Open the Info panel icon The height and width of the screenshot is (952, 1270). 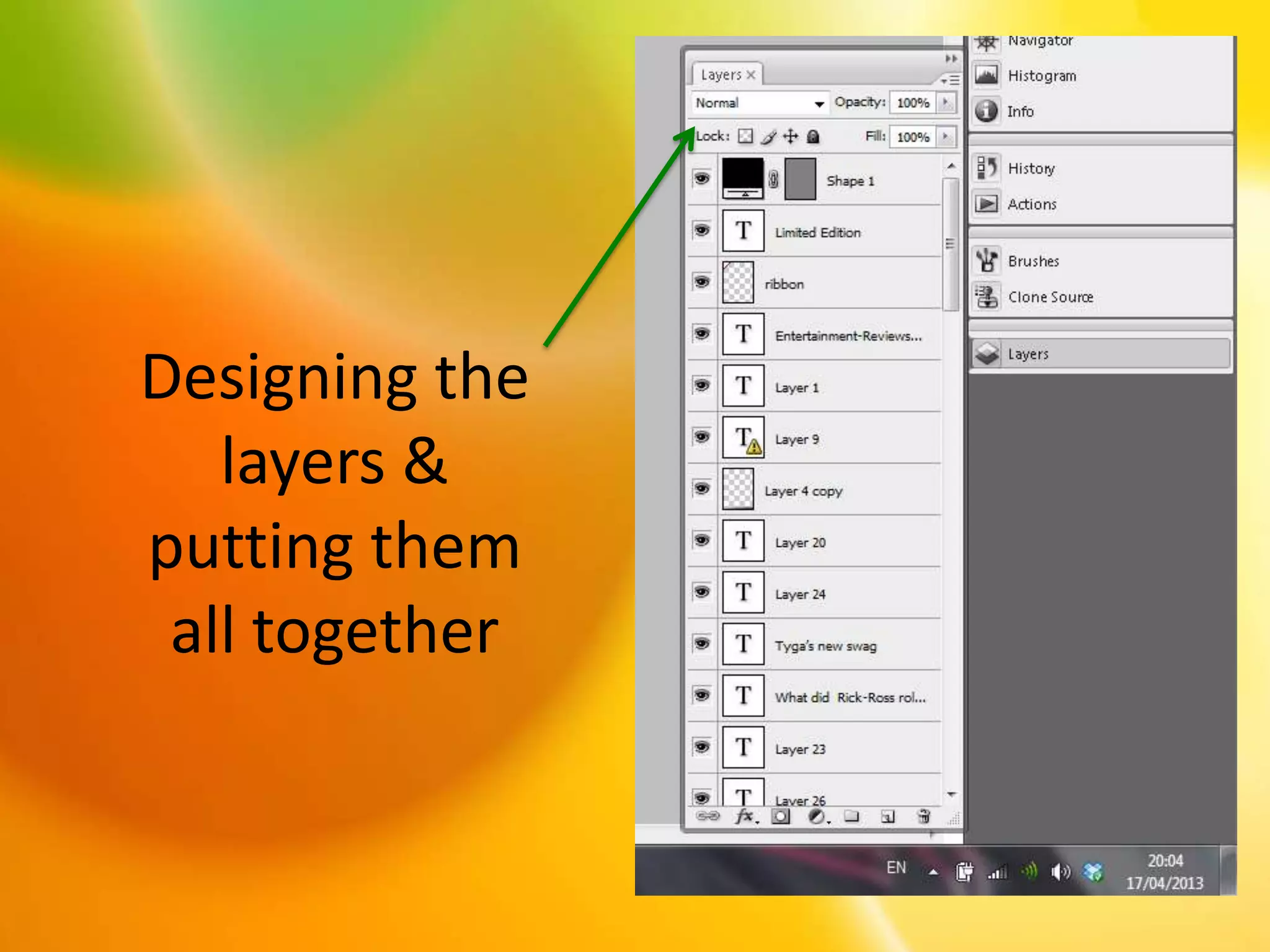tap(986, 111)
